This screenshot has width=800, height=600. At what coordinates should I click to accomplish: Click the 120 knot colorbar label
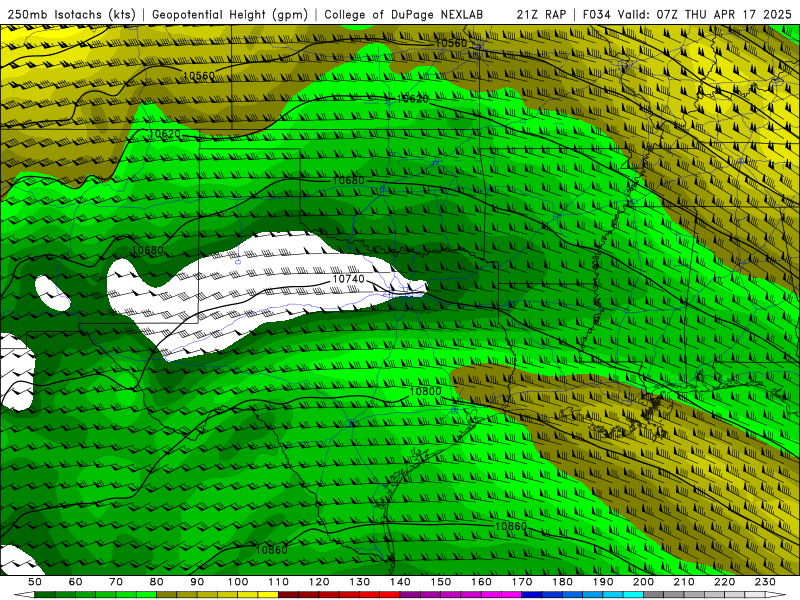click(x=319, y=582)
